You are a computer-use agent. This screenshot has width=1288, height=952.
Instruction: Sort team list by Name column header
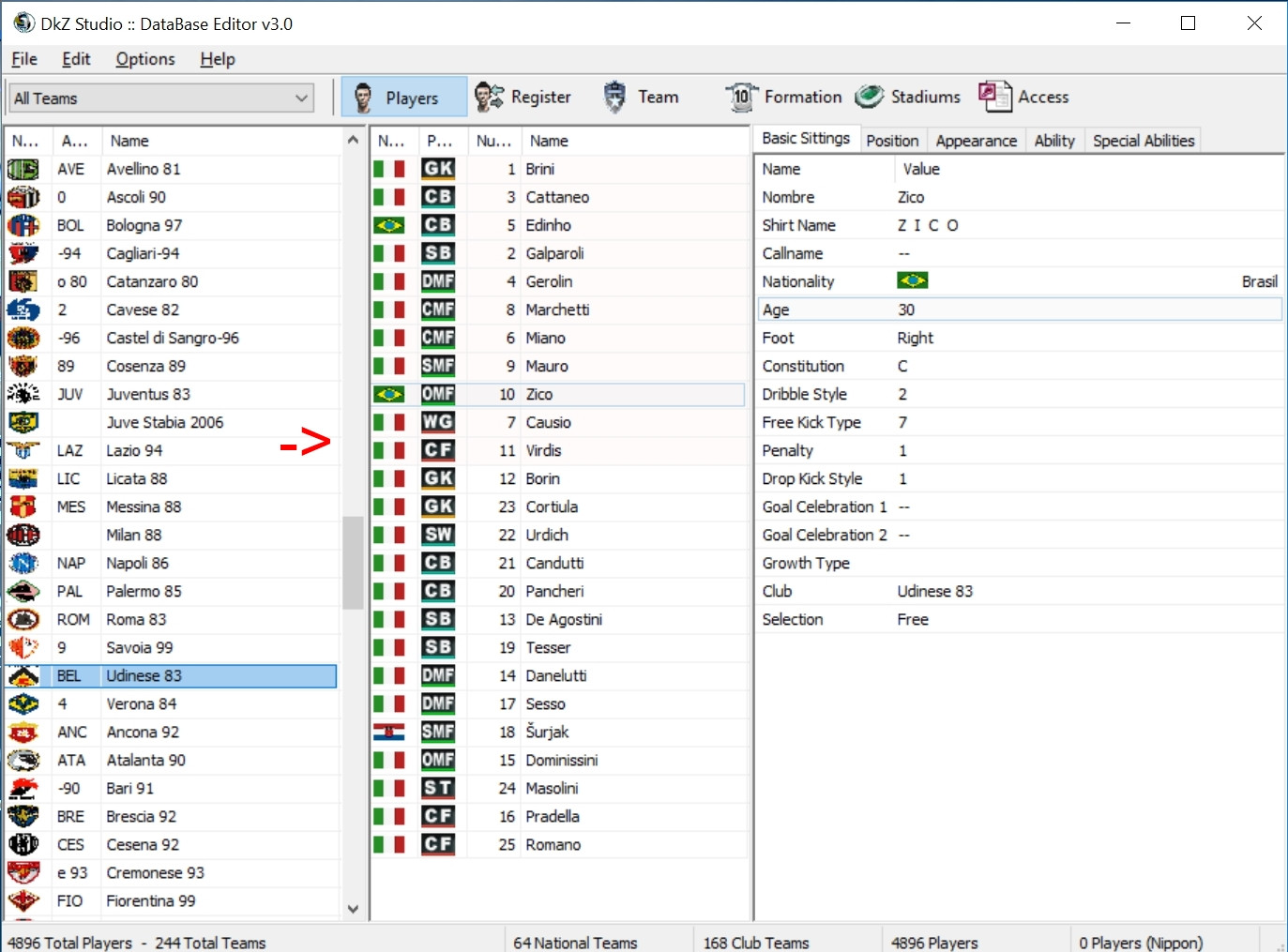click(x=220, y=141)
